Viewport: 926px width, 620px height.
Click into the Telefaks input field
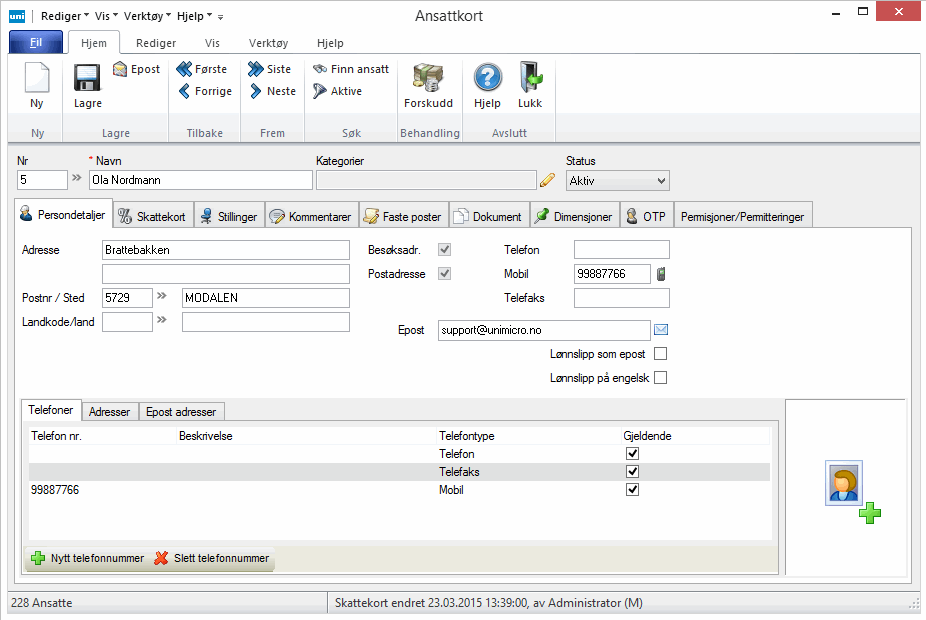click(621, 298)
